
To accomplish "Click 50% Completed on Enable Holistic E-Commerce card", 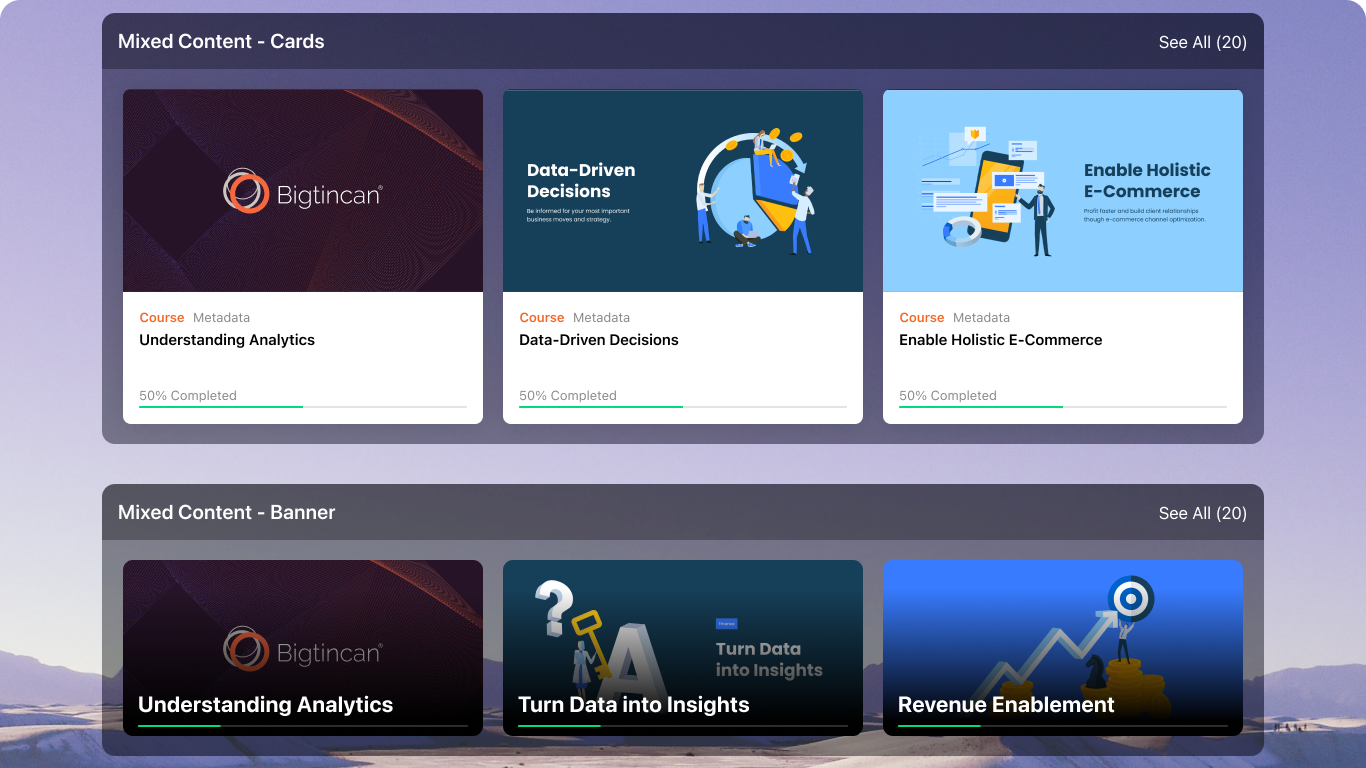I will point(948,396).
